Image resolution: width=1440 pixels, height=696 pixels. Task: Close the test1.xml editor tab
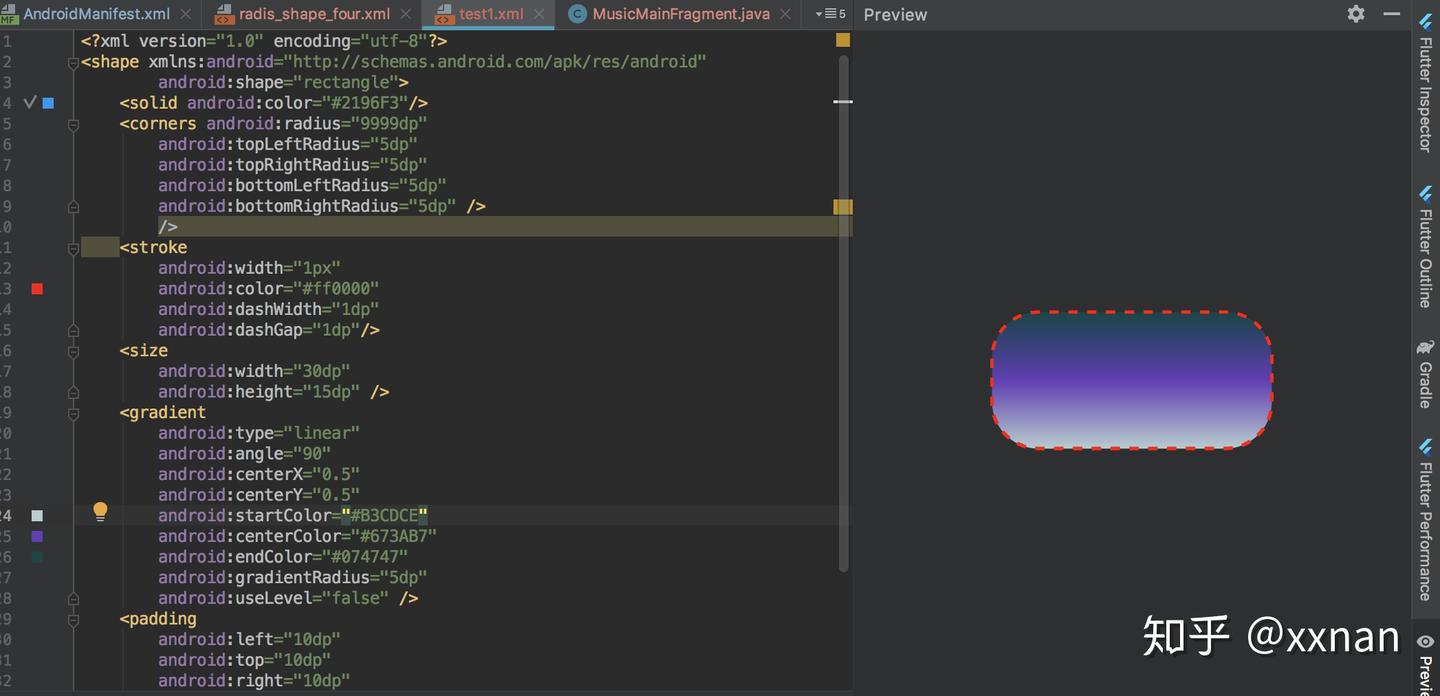coord(540,14)
